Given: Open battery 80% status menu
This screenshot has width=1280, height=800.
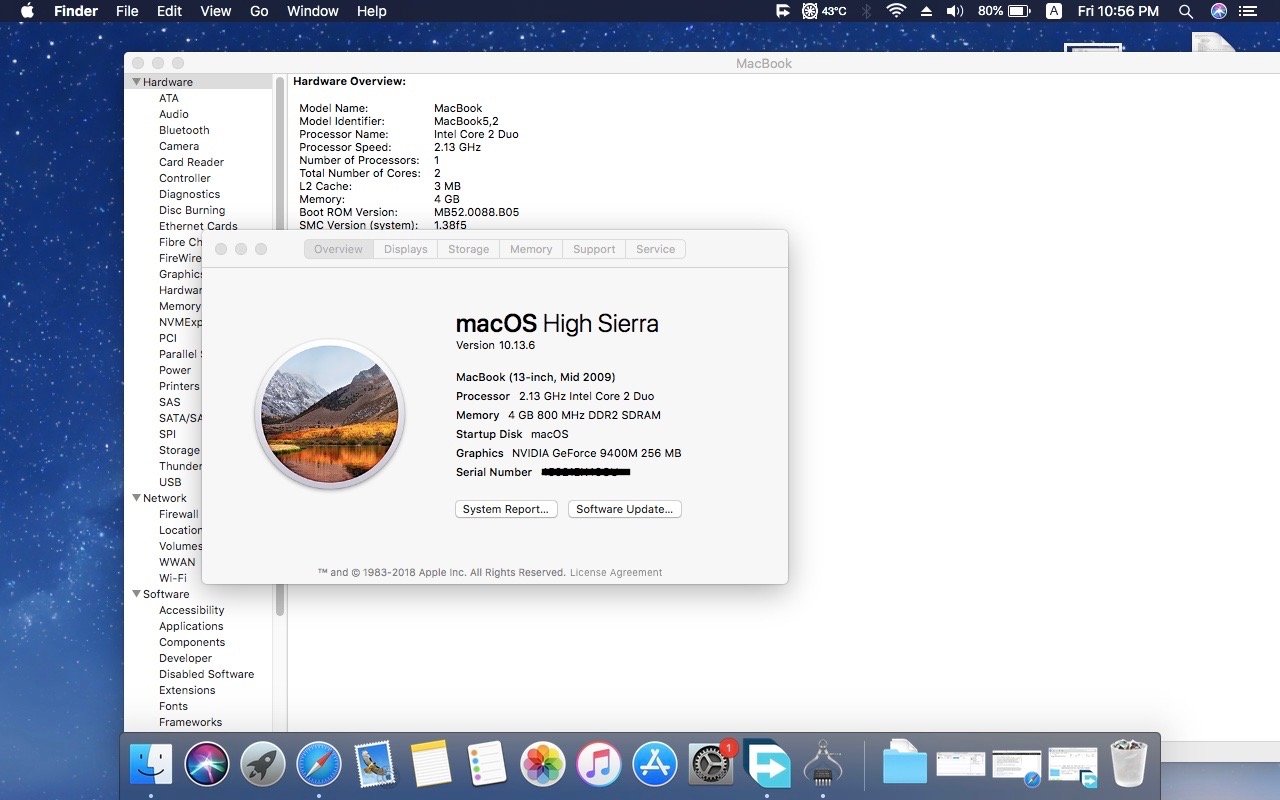Looking at the screenshot, I should [x=1004, y=11].
